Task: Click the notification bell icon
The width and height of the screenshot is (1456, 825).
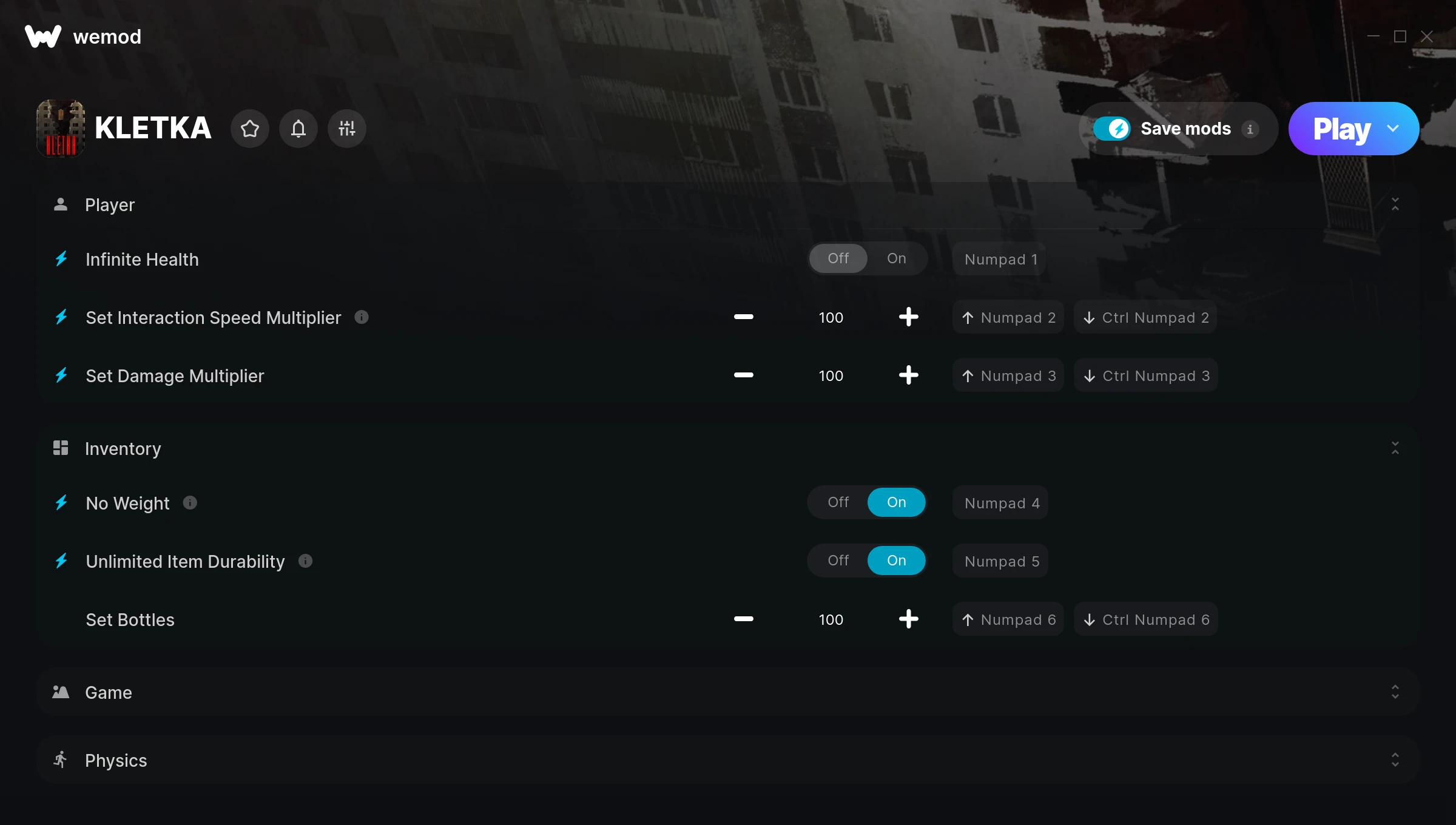Action: coord(298,128)
